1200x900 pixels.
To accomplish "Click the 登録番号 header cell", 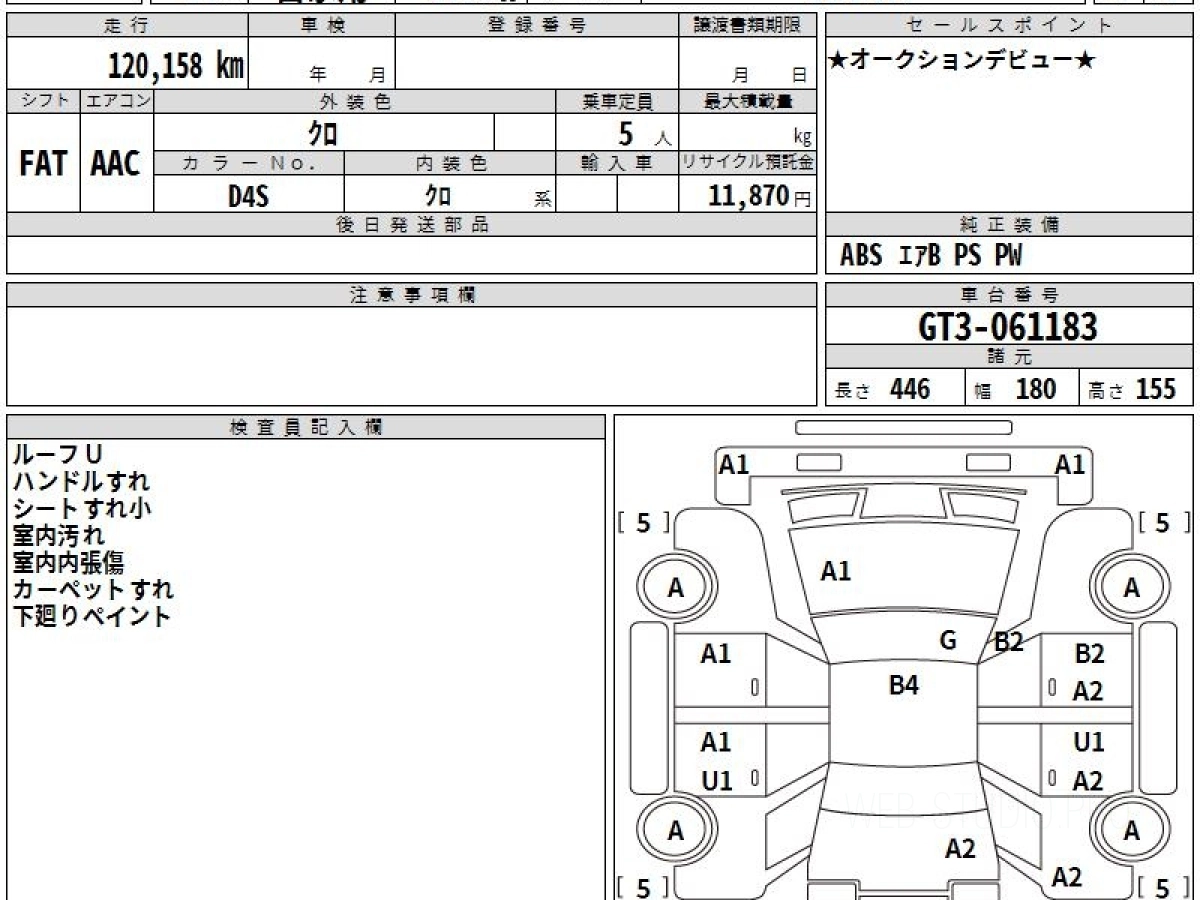I will pos(537,26).
